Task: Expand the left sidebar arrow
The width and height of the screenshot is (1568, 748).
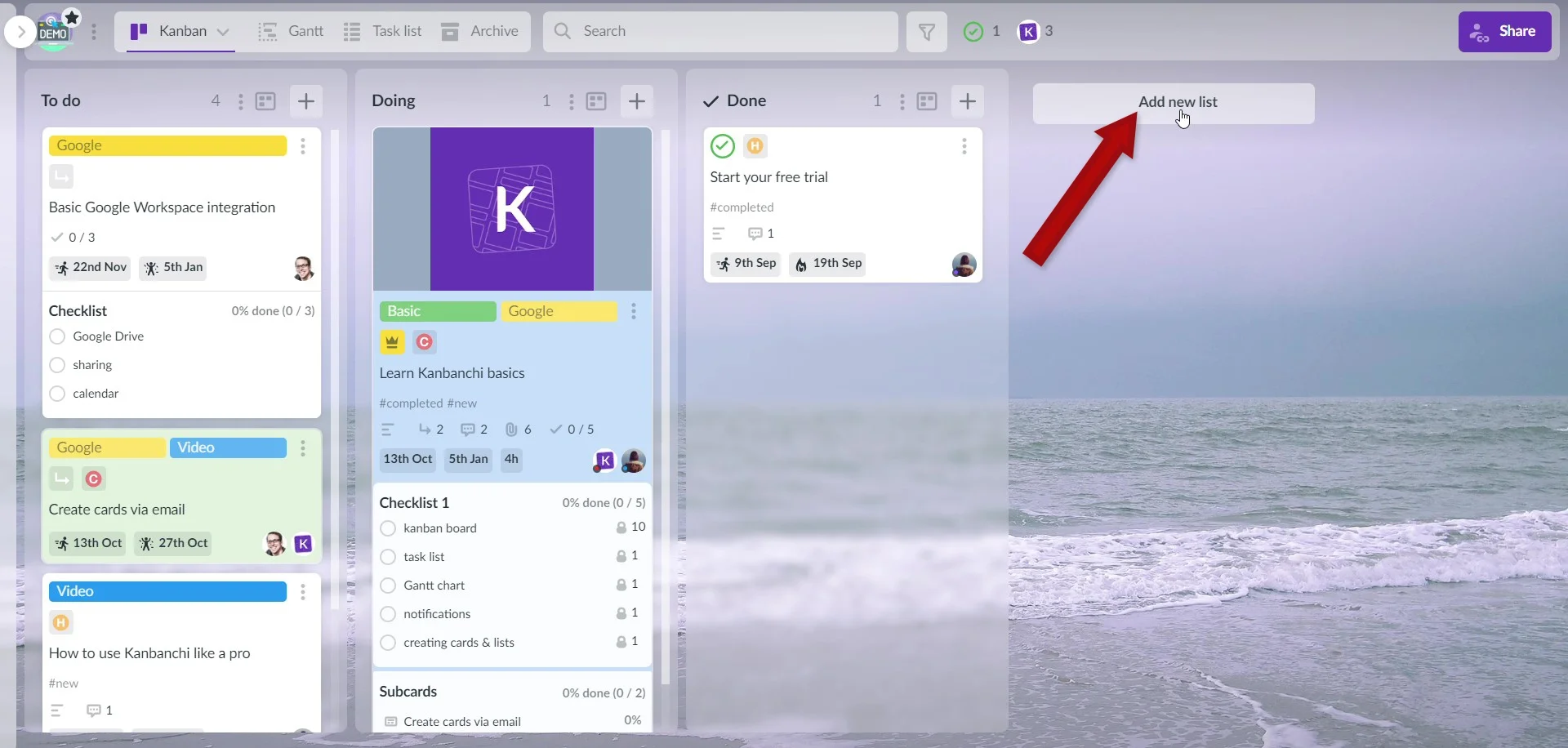Action: coord(20,33)
